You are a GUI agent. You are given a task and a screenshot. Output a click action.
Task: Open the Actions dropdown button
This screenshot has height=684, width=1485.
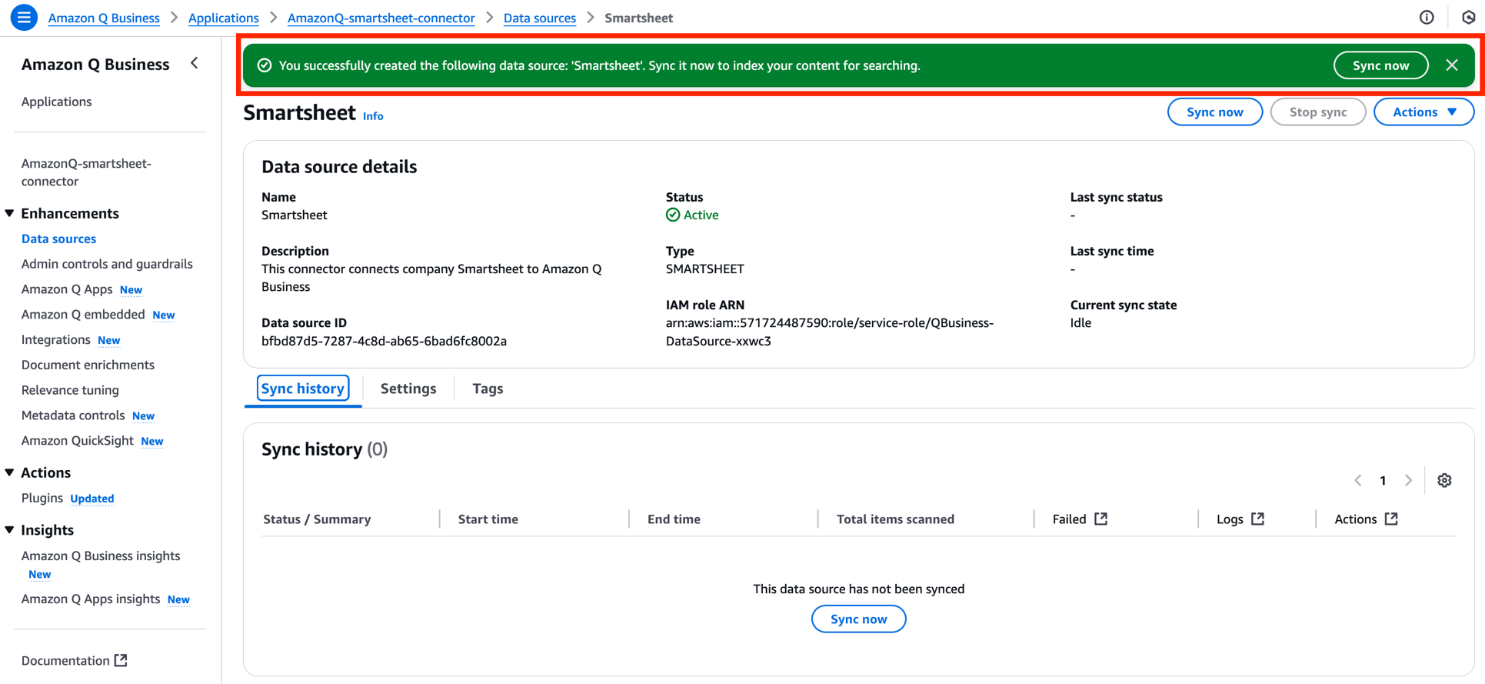(x=1424, y=112)
